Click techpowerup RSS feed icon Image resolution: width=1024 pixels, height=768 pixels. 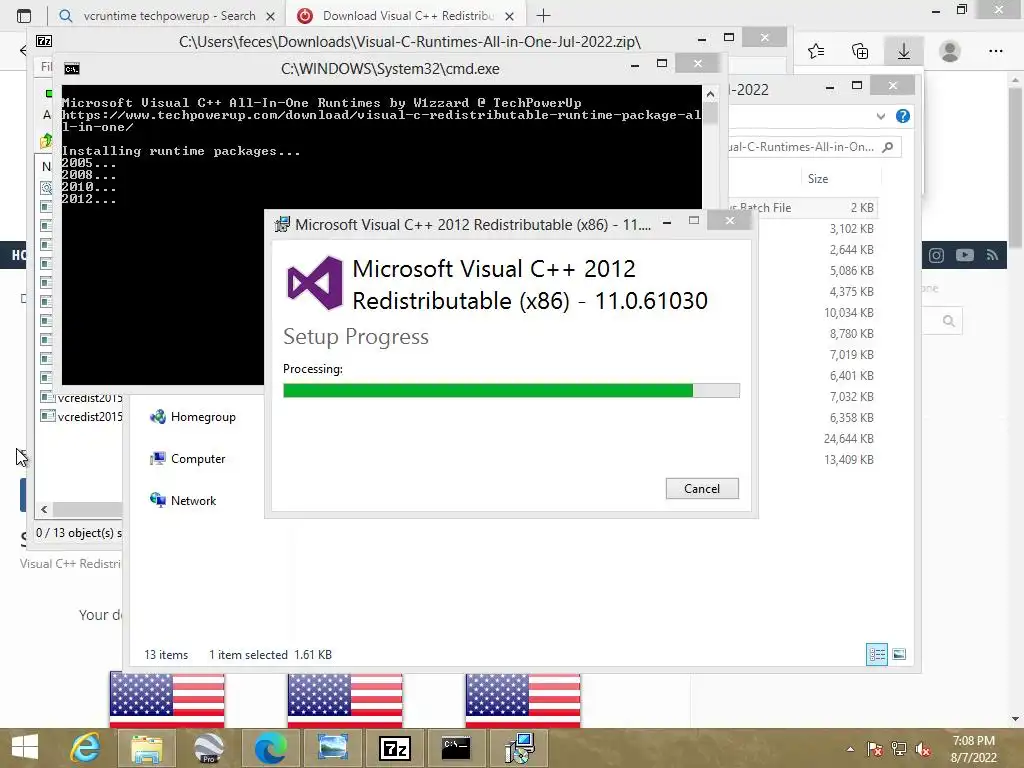point(992,255)
